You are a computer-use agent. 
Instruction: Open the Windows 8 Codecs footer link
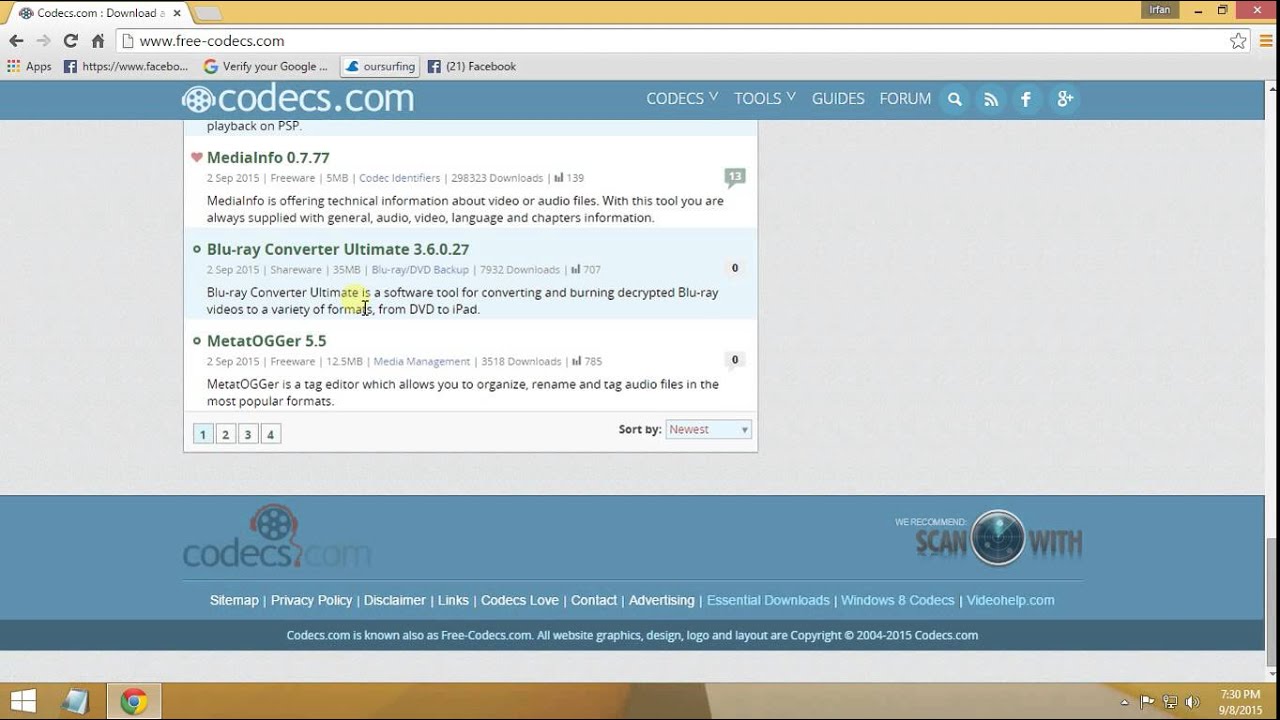[898, 600]
